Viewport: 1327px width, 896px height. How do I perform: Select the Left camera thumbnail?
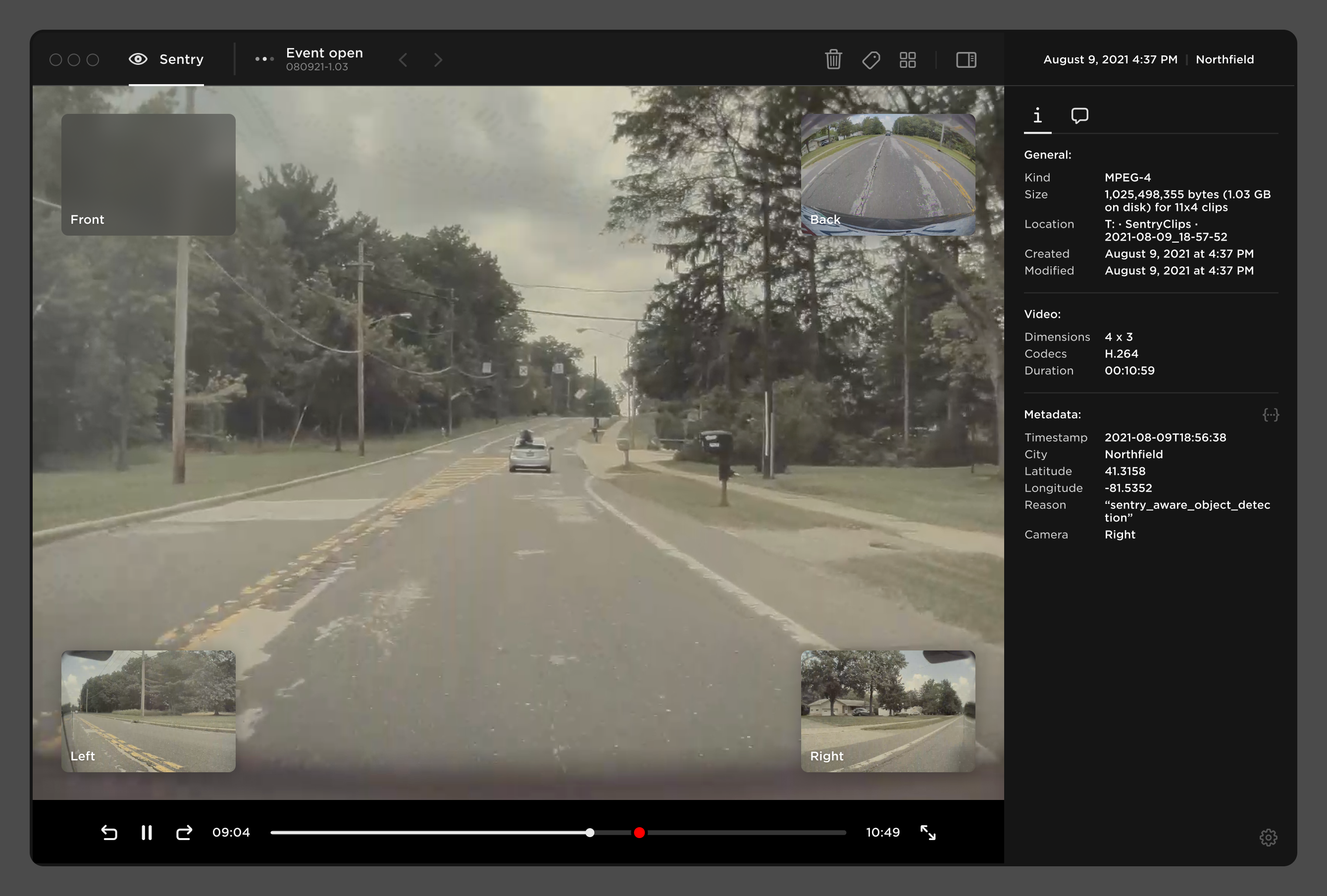tap(149, 710)
